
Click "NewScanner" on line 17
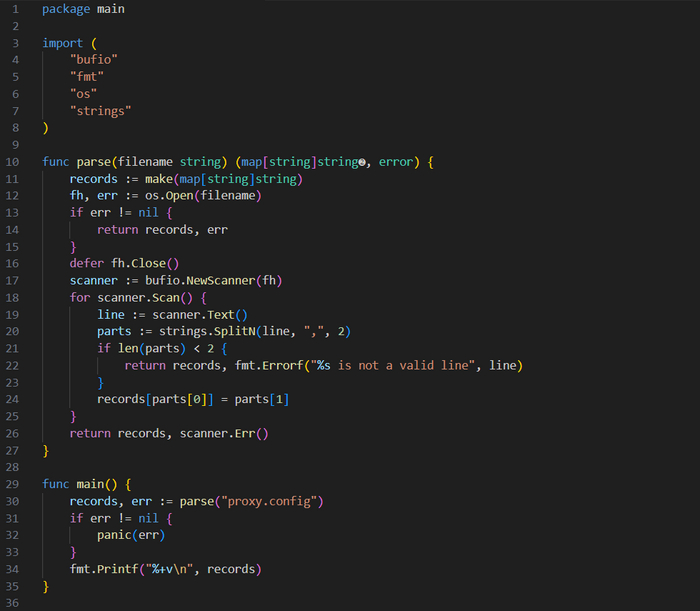(x=221, y=281)
